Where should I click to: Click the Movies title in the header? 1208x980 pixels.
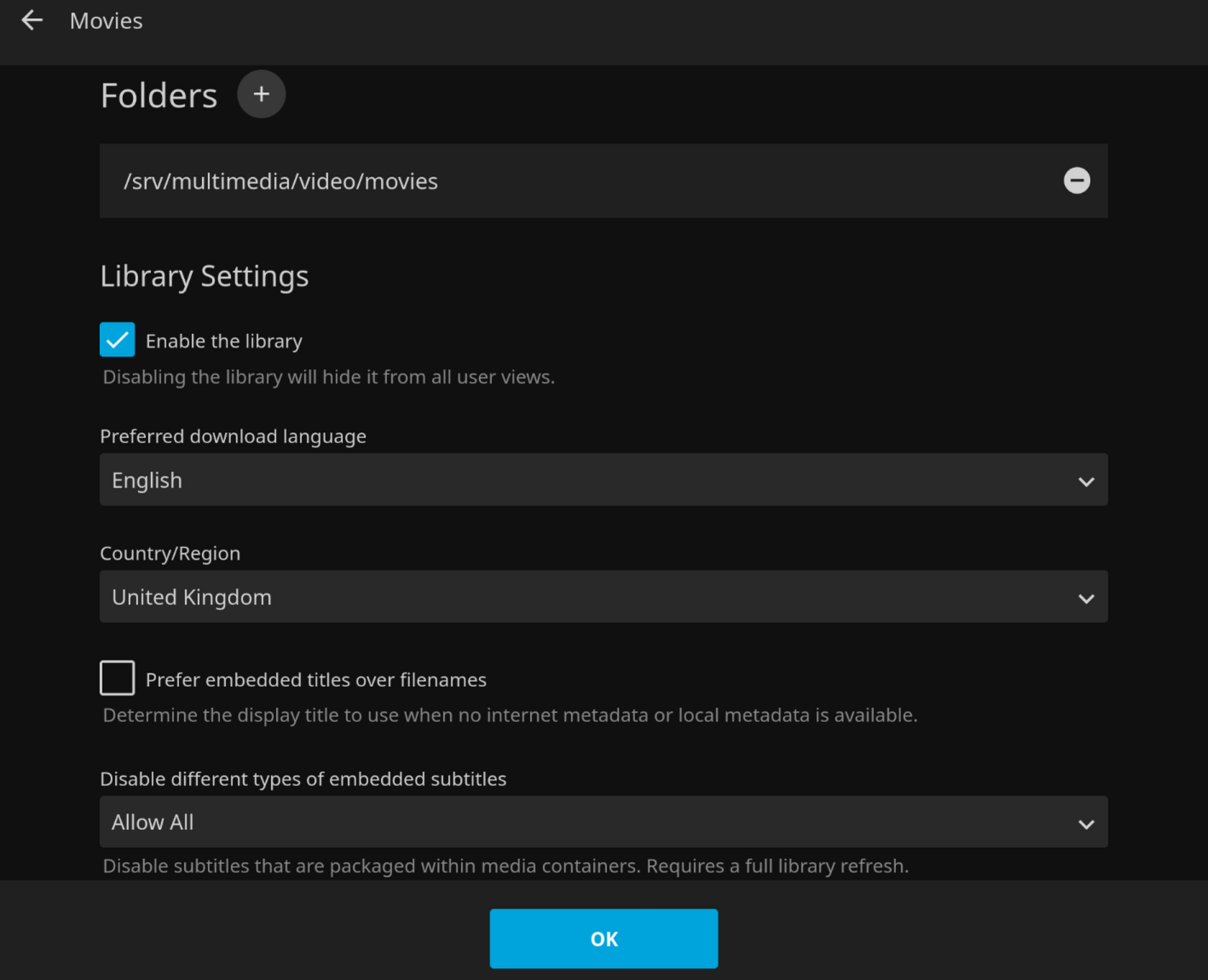[106, 21]
